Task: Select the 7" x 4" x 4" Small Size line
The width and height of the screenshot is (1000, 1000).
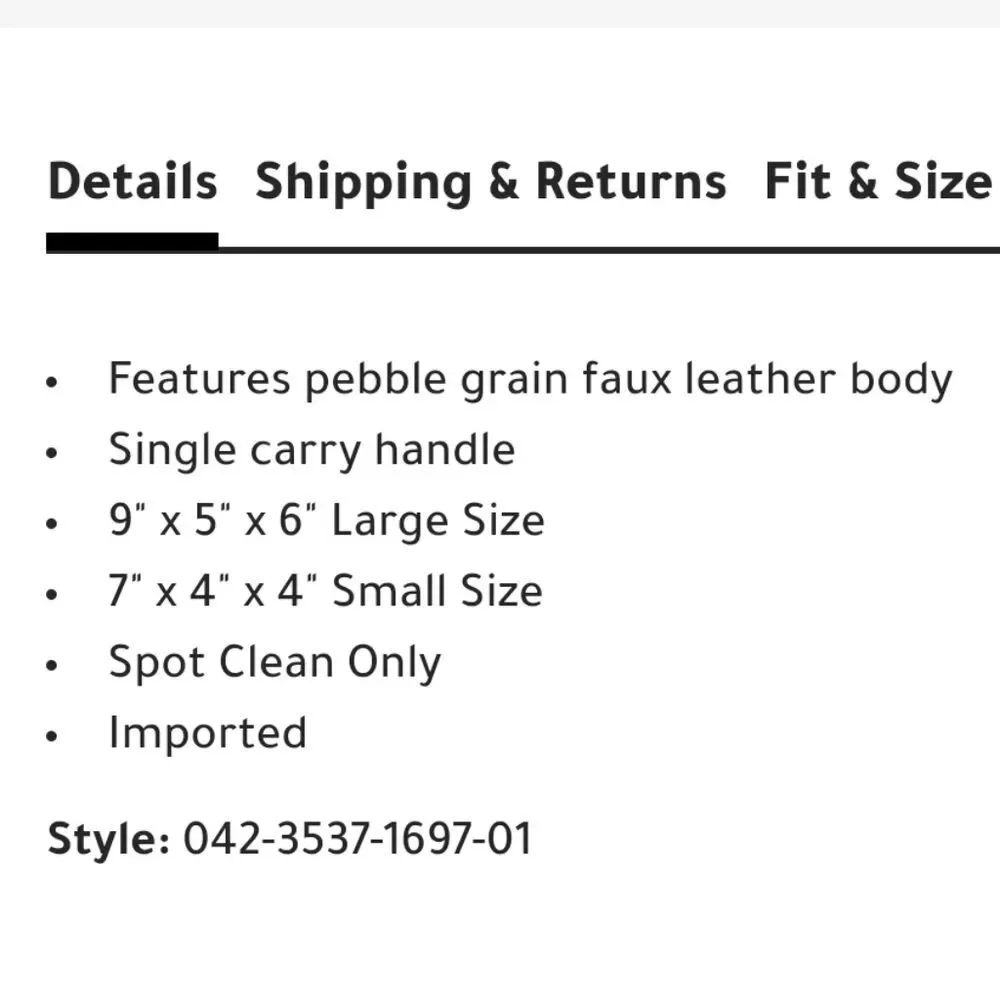Action: (326, 591)
